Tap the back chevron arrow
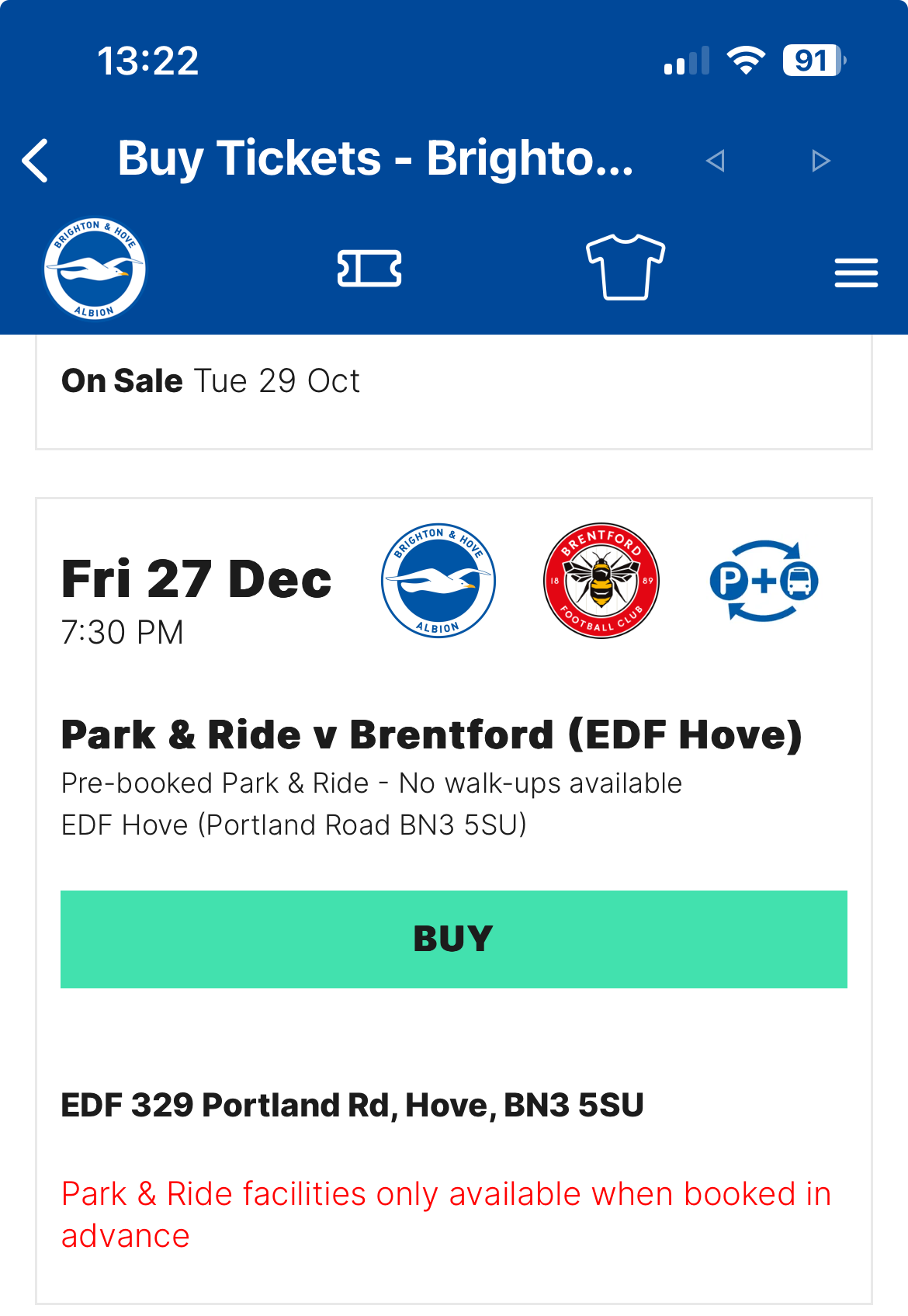The image size is (908, 1316). pyautogui.click(x=36, y=161)
